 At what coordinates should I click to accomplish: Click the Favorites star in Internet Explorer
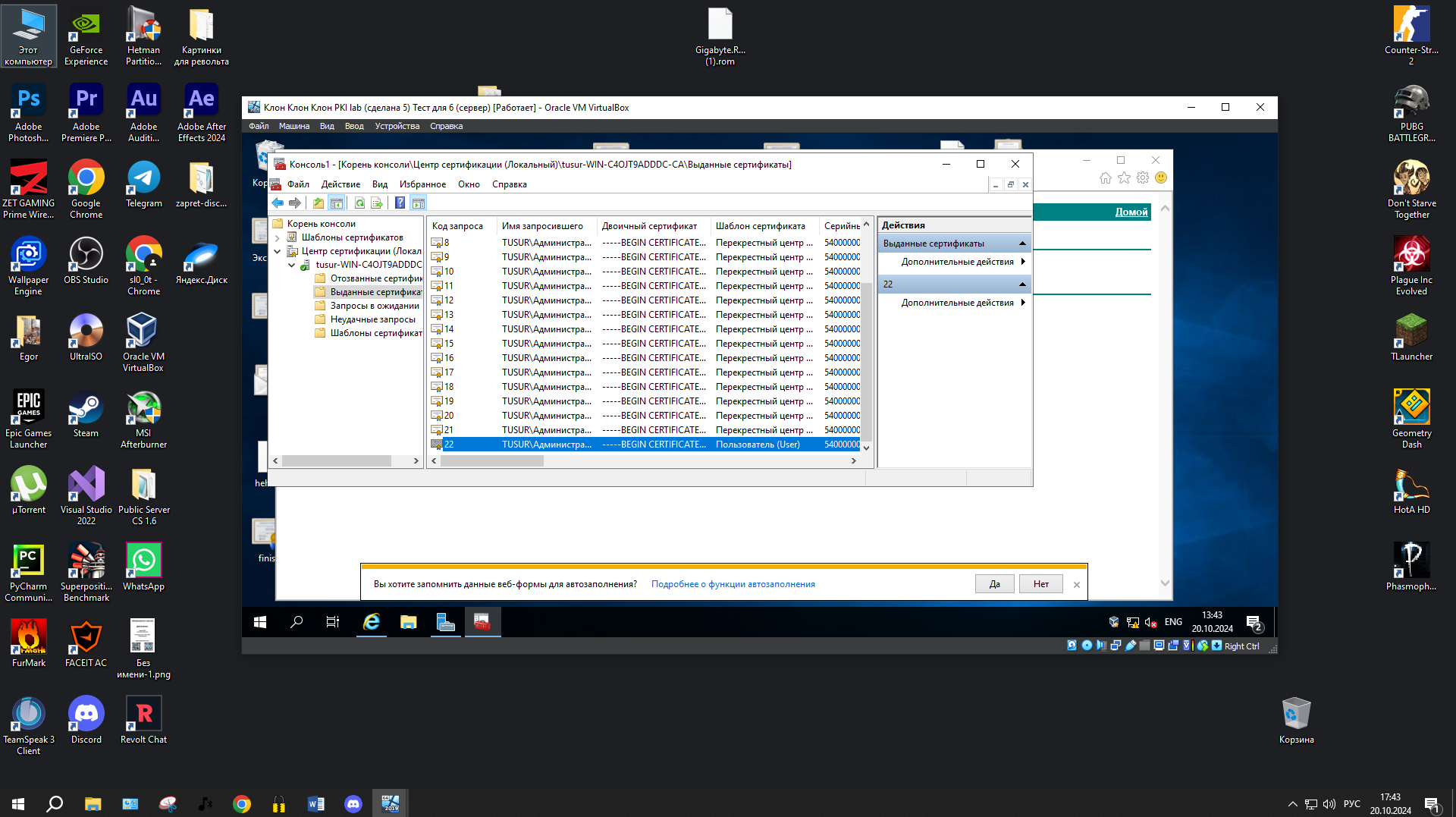click(1124, 178)
